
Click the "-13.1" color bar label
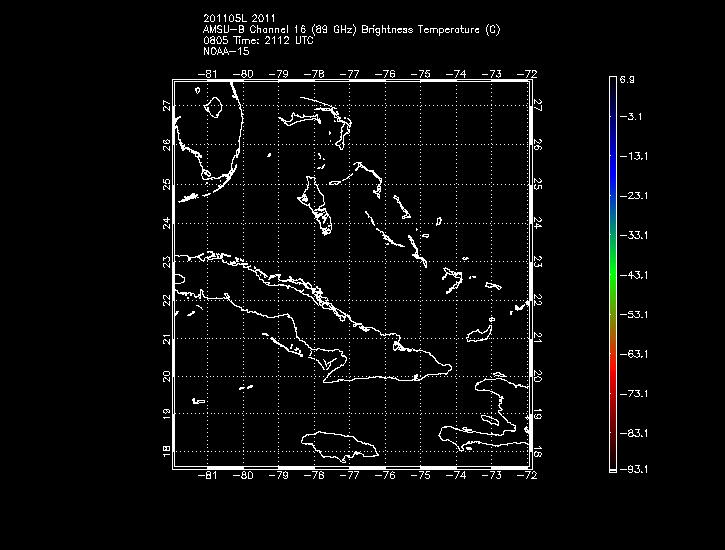tap(634, 156)
